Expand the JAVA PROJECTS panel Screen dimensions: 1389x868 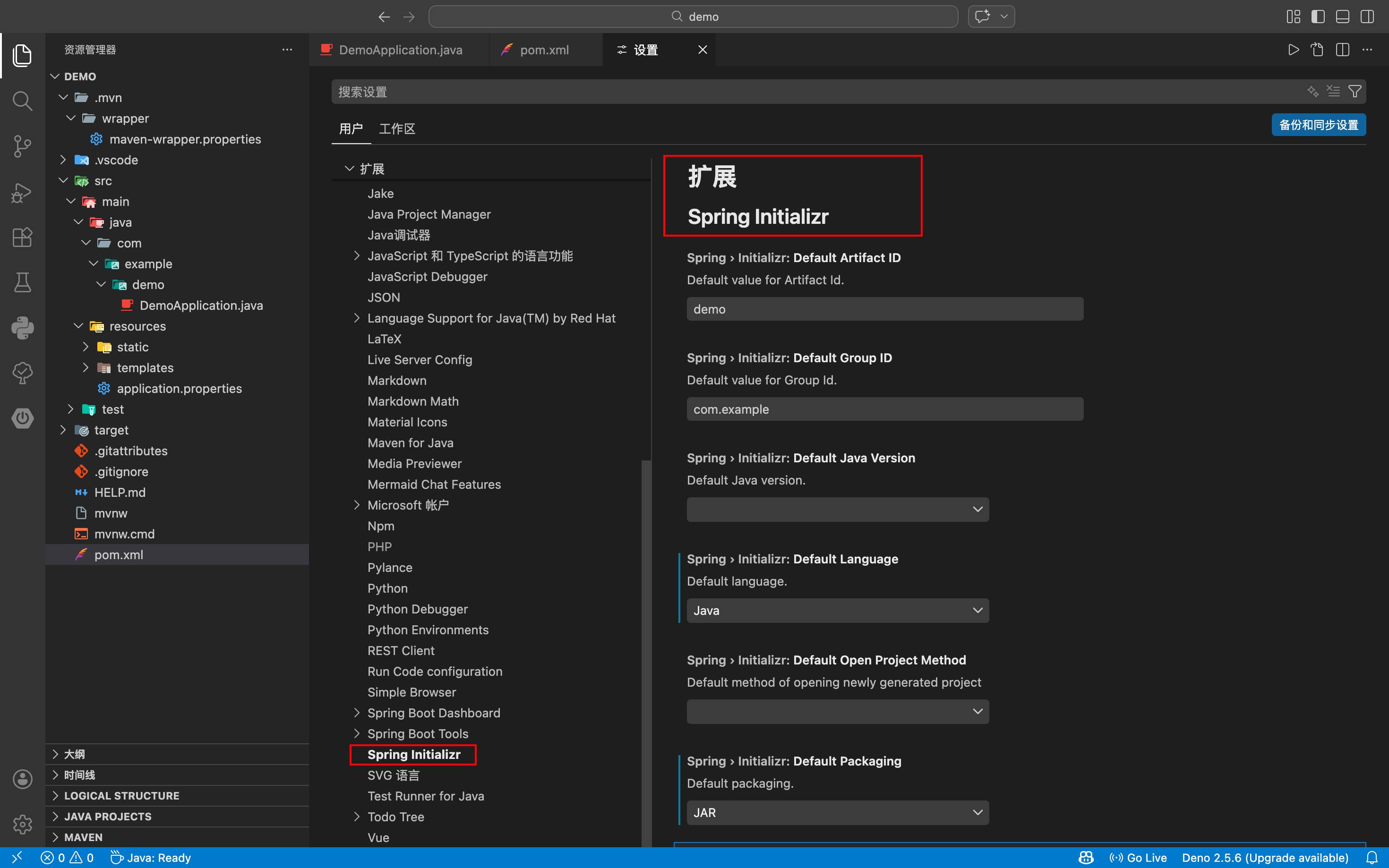[177, 817]
